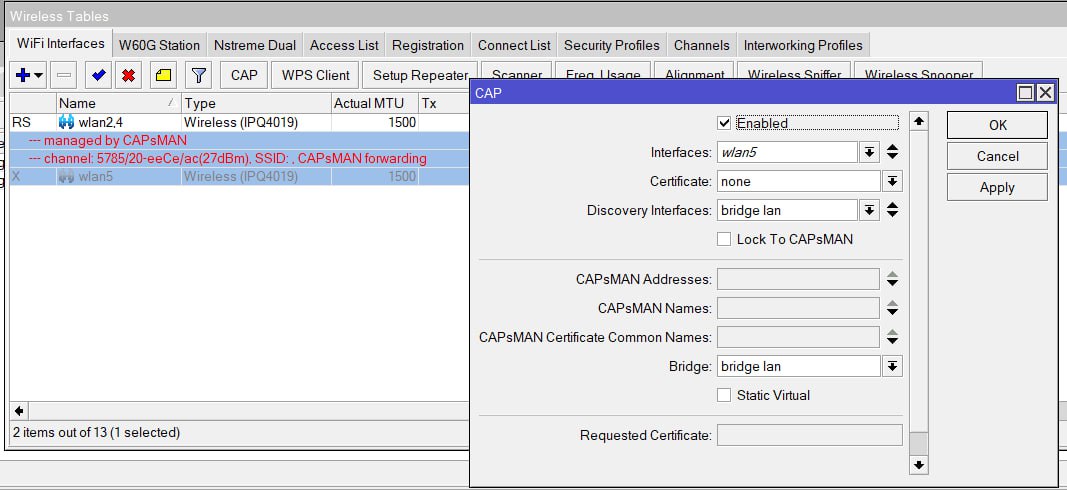Open the Add dropdown arrow next to plus
The width and height of the screenshot is (1067, 490).
point(38,76)
